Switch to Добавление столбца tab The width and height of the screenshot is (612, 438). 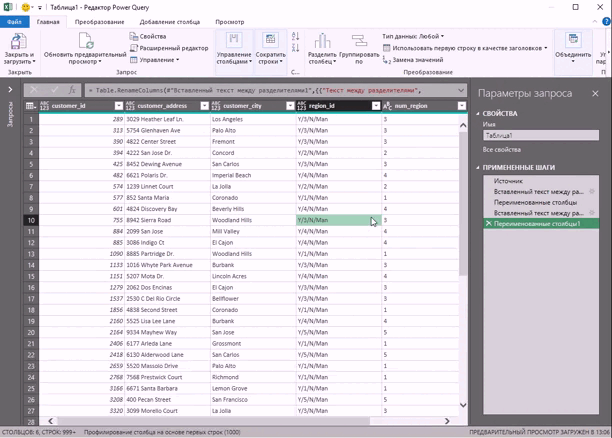(170, 22)
